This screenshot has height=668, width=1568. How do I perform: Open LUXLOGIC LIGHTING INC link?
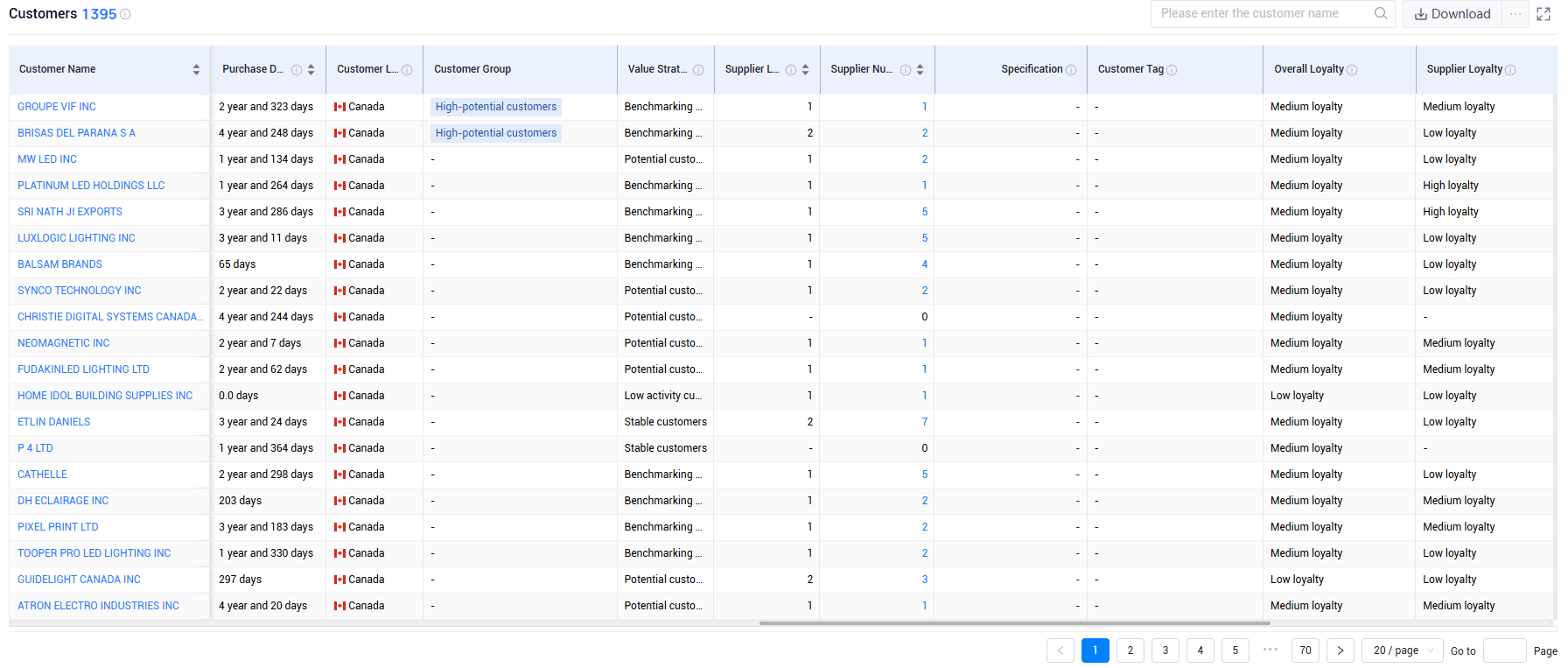pyautogui.click(x=76, y=238)
